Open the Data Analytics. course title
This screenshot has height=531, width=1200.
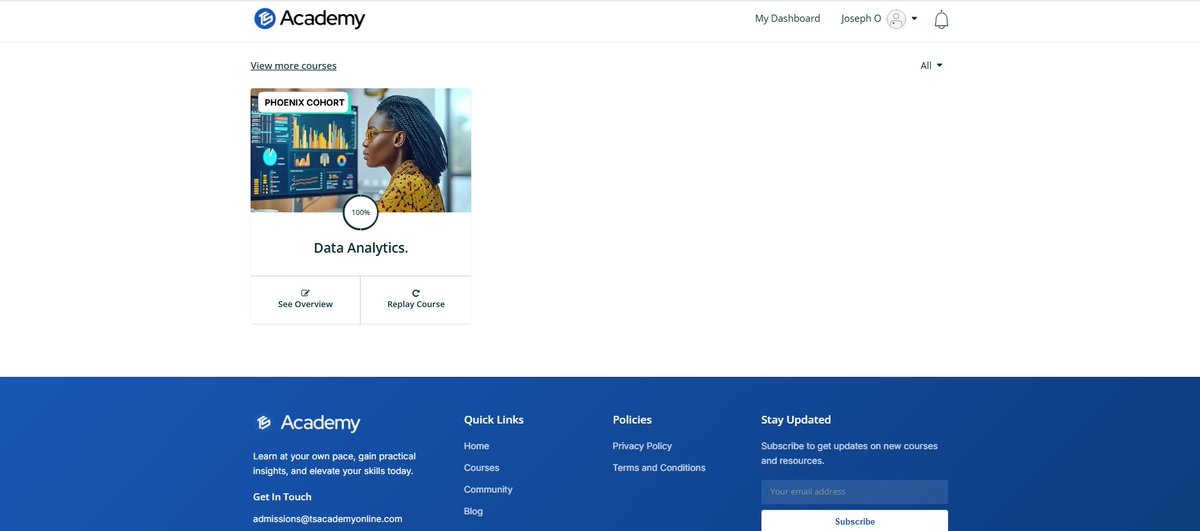(360, 248)
